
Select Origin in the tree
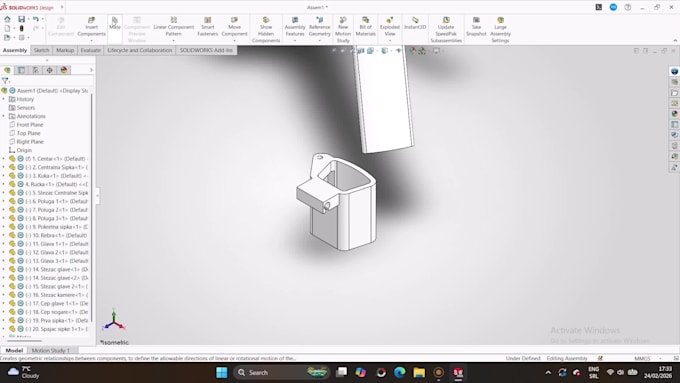pos(24,150)
